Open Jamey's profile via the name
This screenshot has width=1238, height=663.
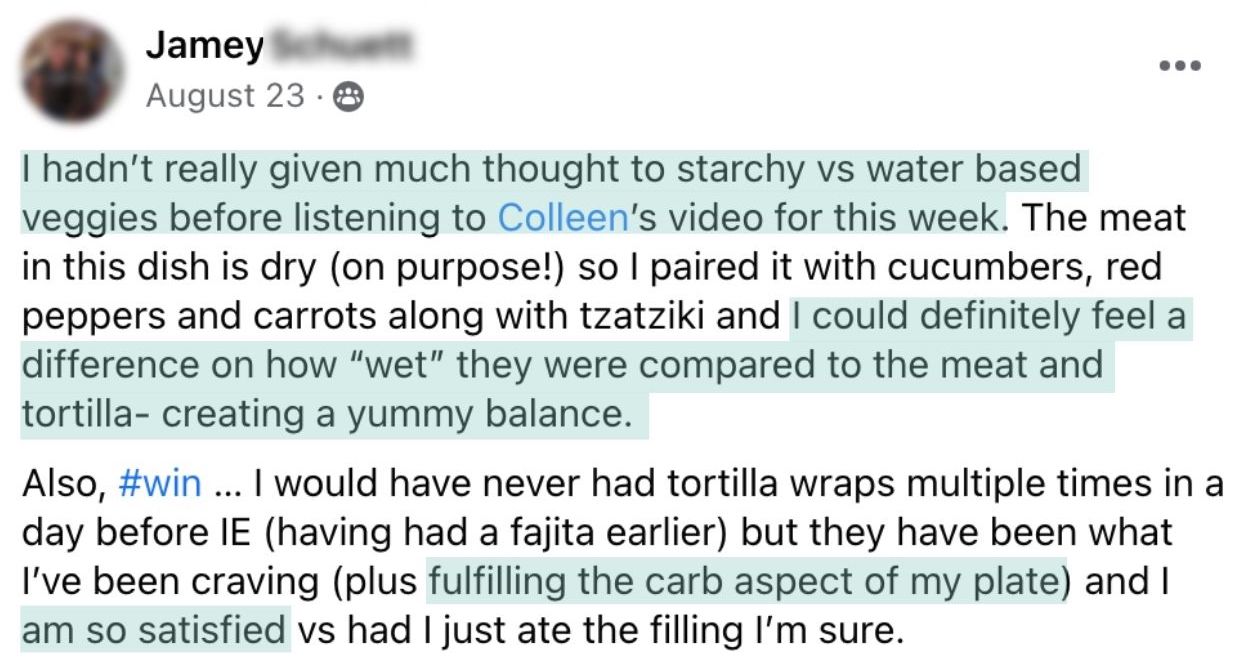[x=206, y=45]
